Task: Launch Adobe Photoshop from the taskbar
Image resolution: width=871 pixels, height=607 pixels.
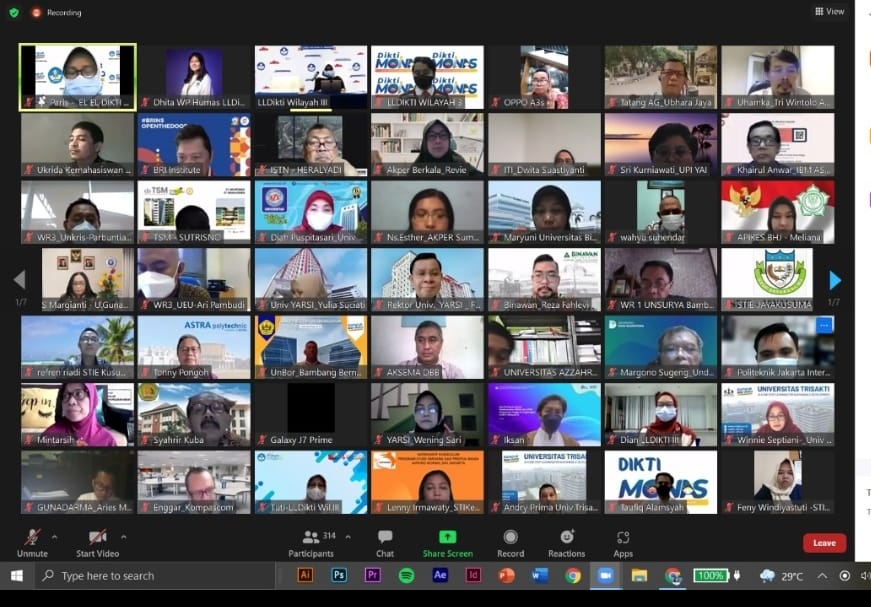Action: (x=339, y=575)
